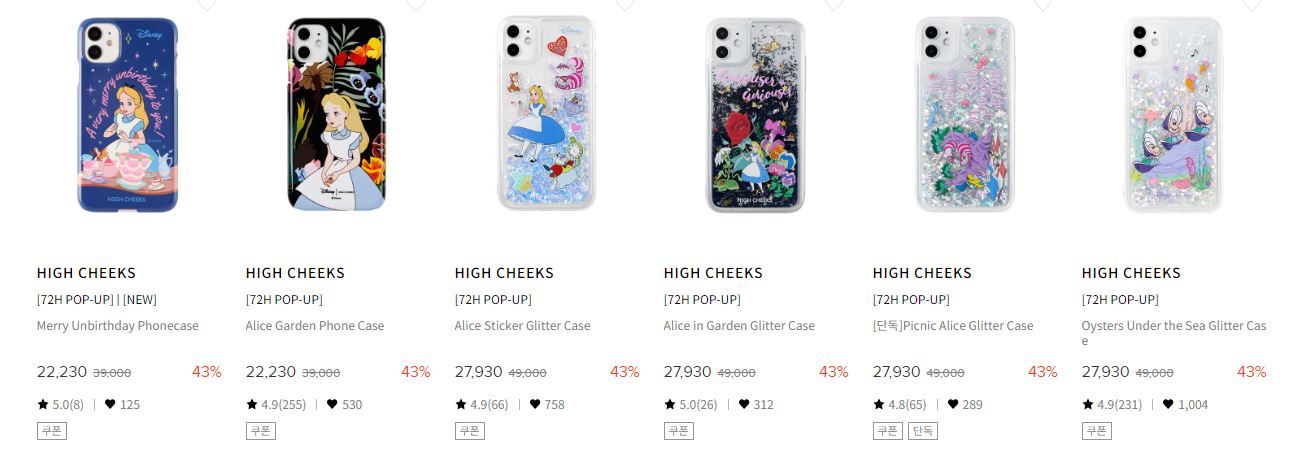Open Merry Unbirthday Phonecase product image
Viewport: 1293px width, 474px height.
[127, 115]
